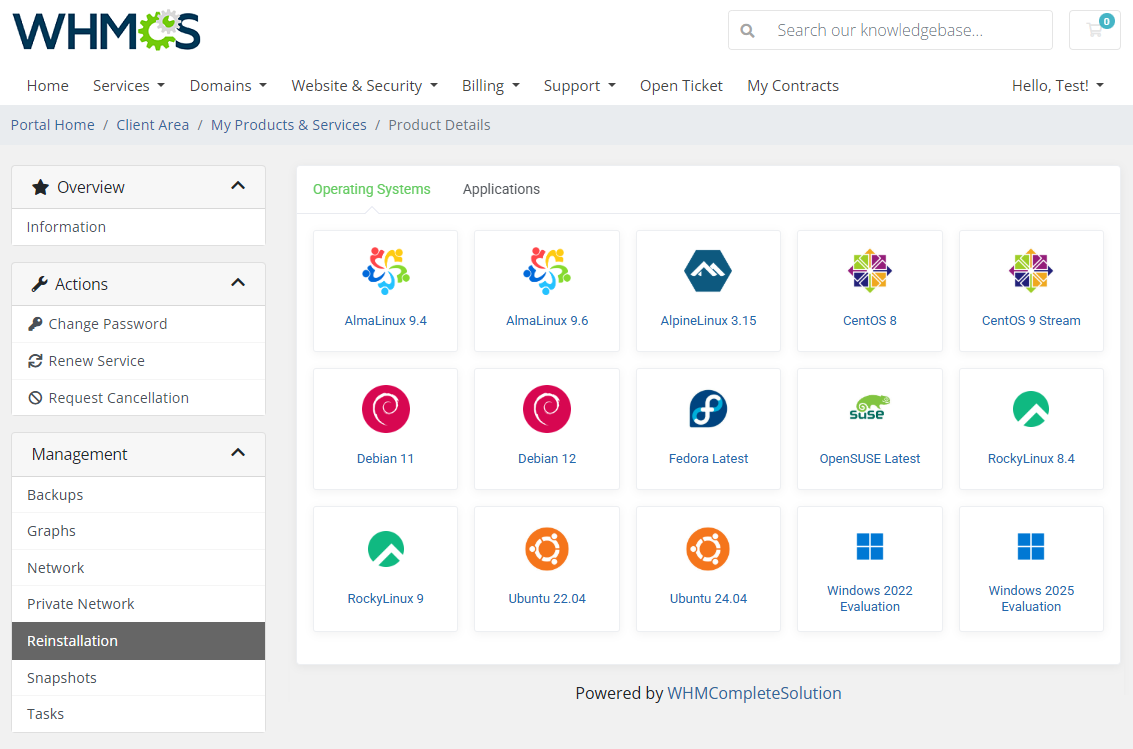Screen dimensions: 1133x749
Task: Select the AlmaLinux 9.4 logo icon
Action: click(385, 271)
